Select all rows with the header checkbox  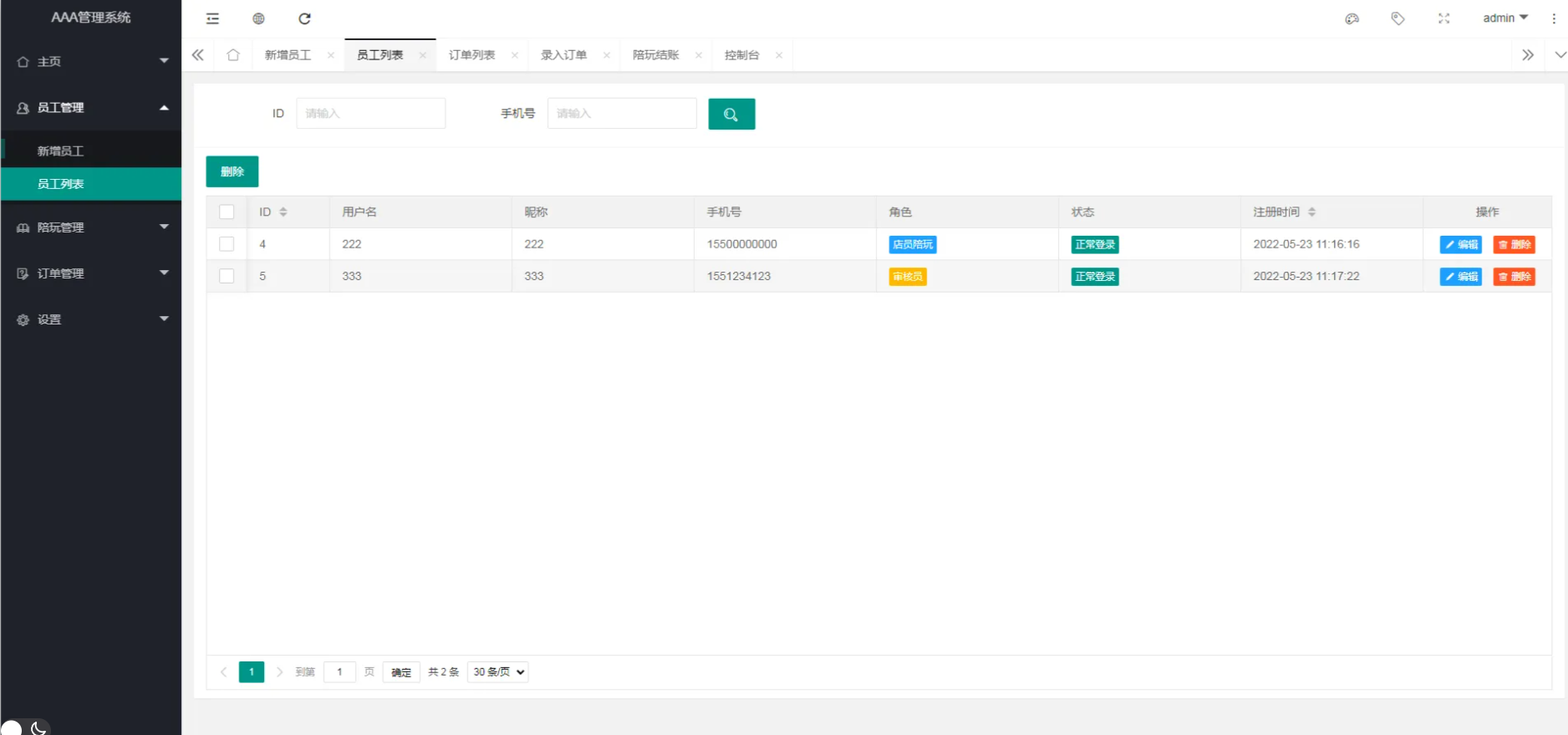227,212
